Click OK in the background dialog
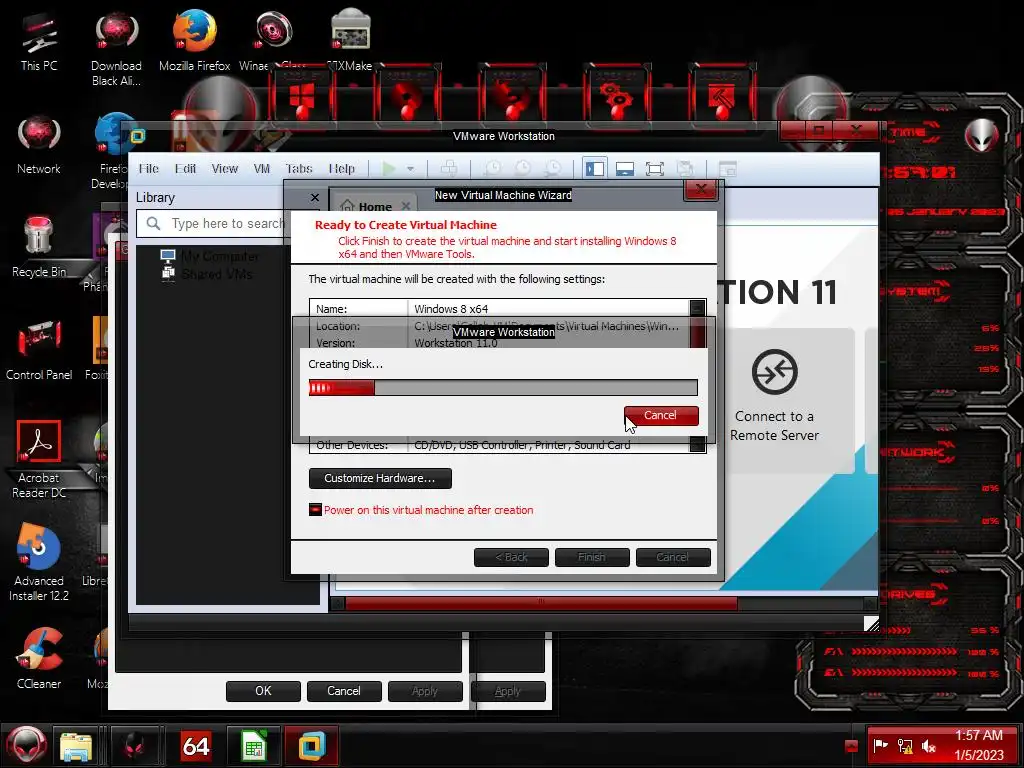This screenshot has height=768, width=1024. [263, 691]
